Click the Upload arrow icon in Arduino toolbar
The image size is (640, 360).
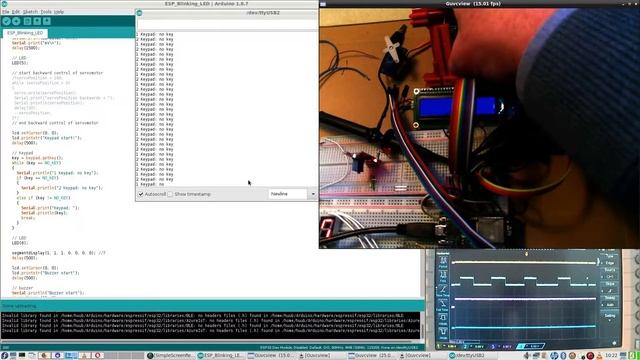[16, 21]
